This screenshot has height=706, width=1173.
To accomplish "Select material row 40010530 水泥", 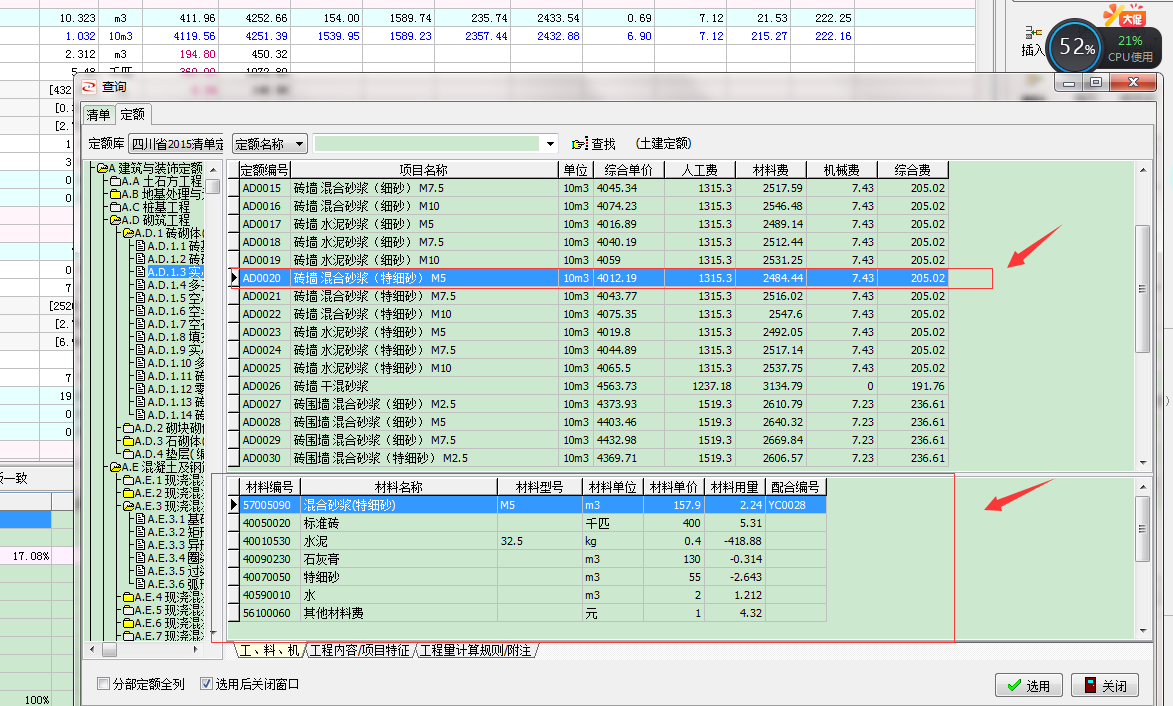I will click(x=533, y=541).
